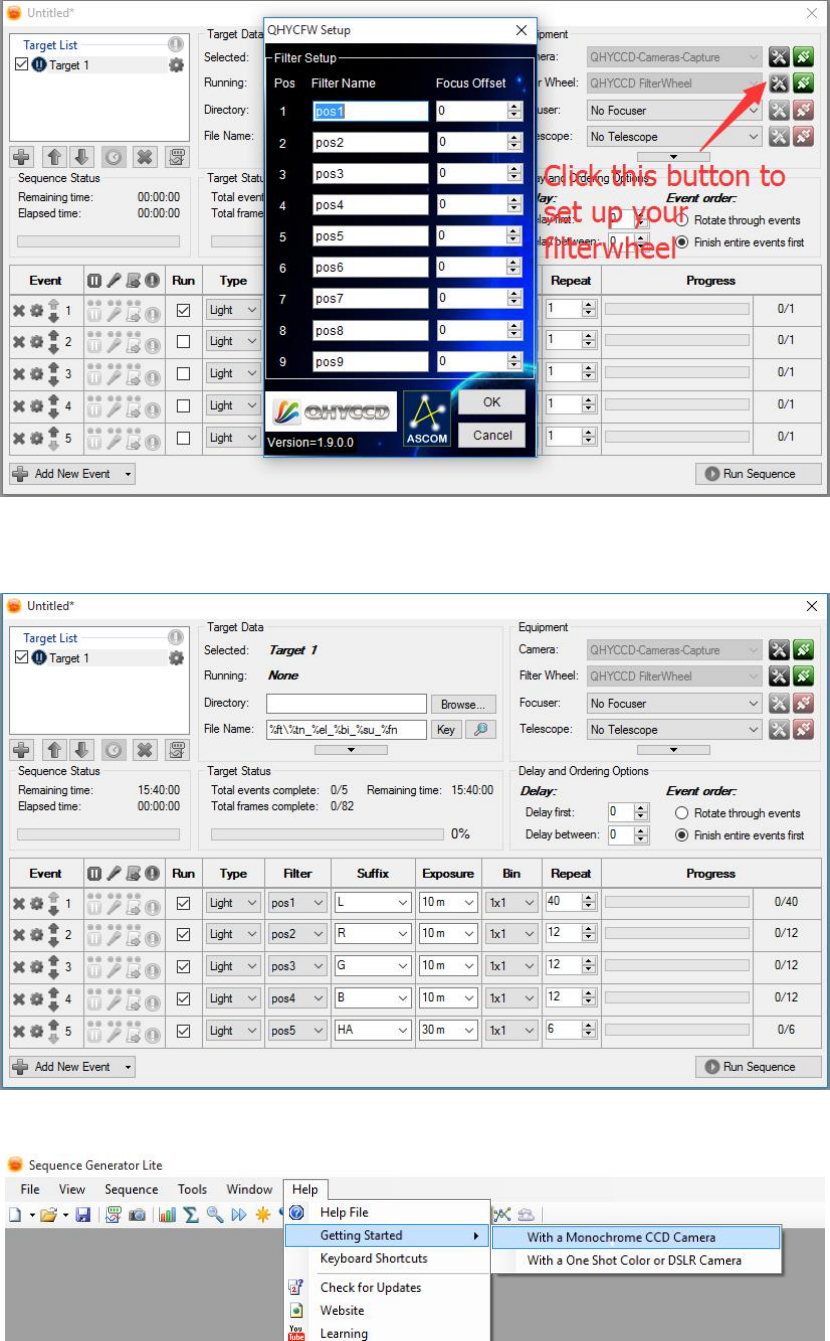The image size is (830, 1341).
Task: Click Open folder icon in Sequence Generator Lite toolbar
Action: pos(46,1214)
